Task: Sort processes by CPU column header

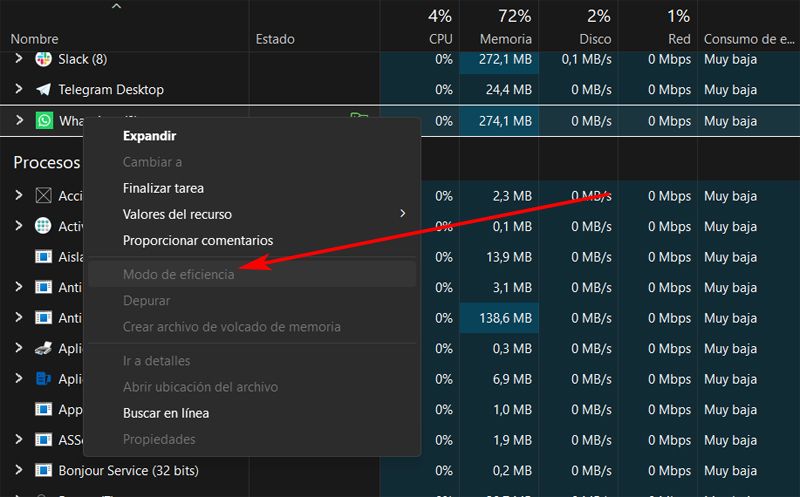Action: click(x=440, y=39)
